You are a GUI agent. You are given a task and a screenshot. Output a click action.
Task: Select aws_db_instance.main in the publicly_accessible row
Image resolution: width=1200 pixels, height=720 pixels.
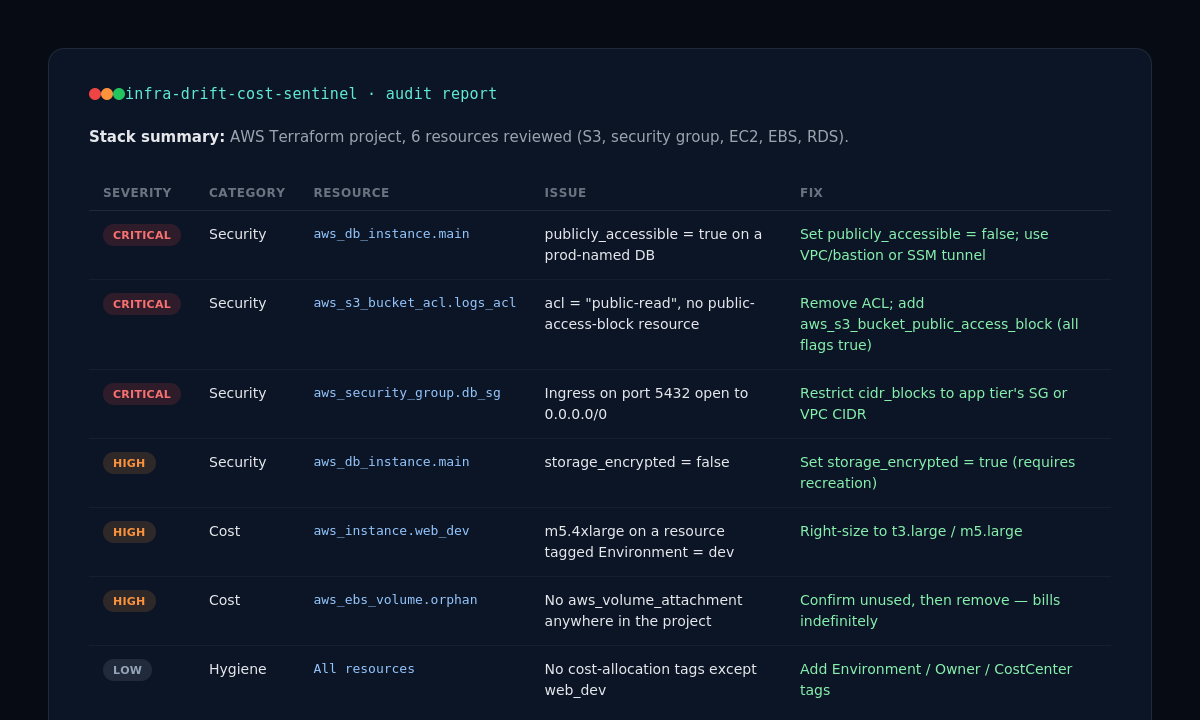[391, 234]
